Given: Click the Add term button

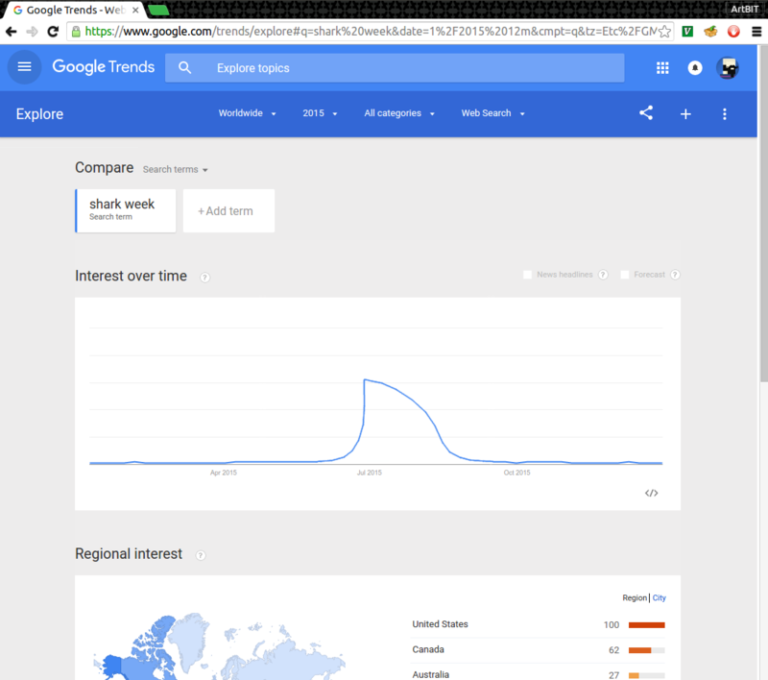Looking at the screenshot, I should coord(228,211).
